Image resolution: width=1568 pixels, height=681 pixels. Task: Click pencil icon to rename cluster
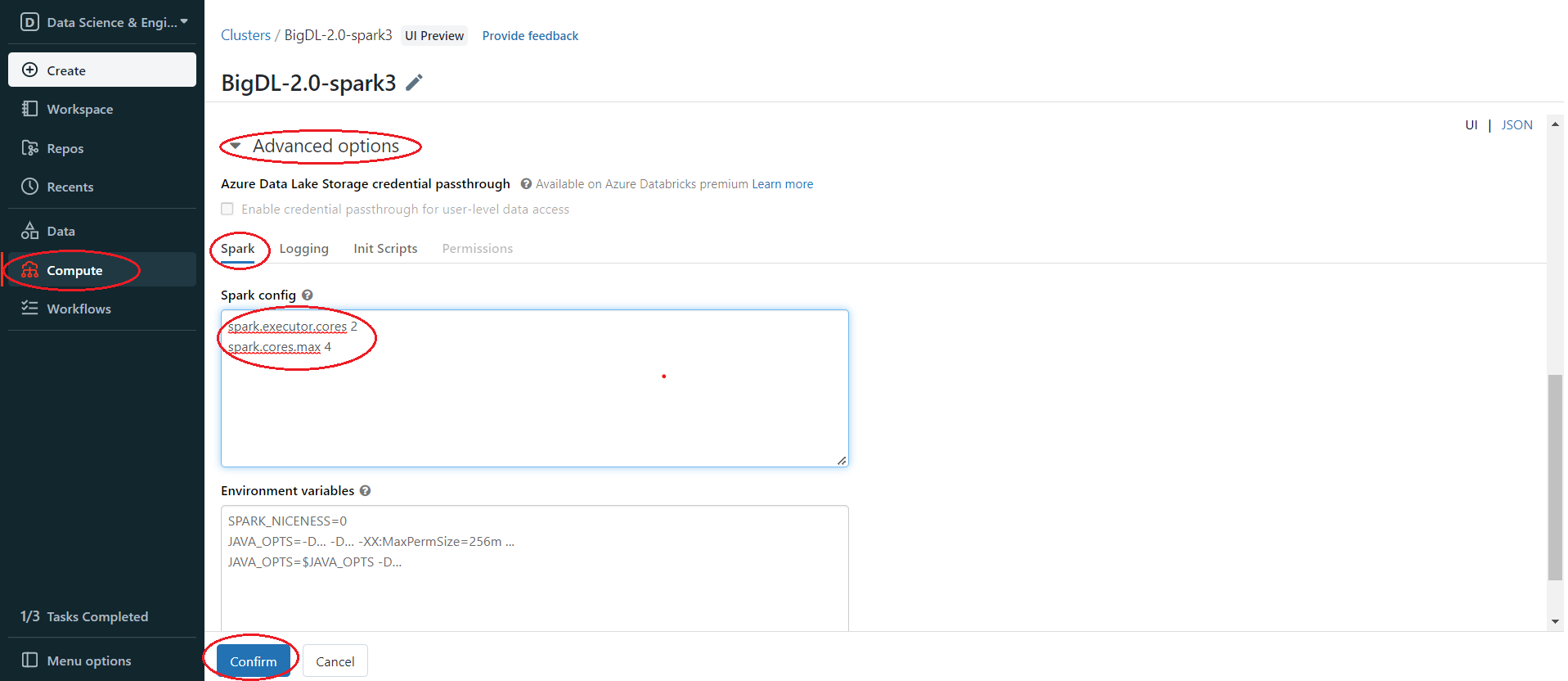(x=415, y=83)
